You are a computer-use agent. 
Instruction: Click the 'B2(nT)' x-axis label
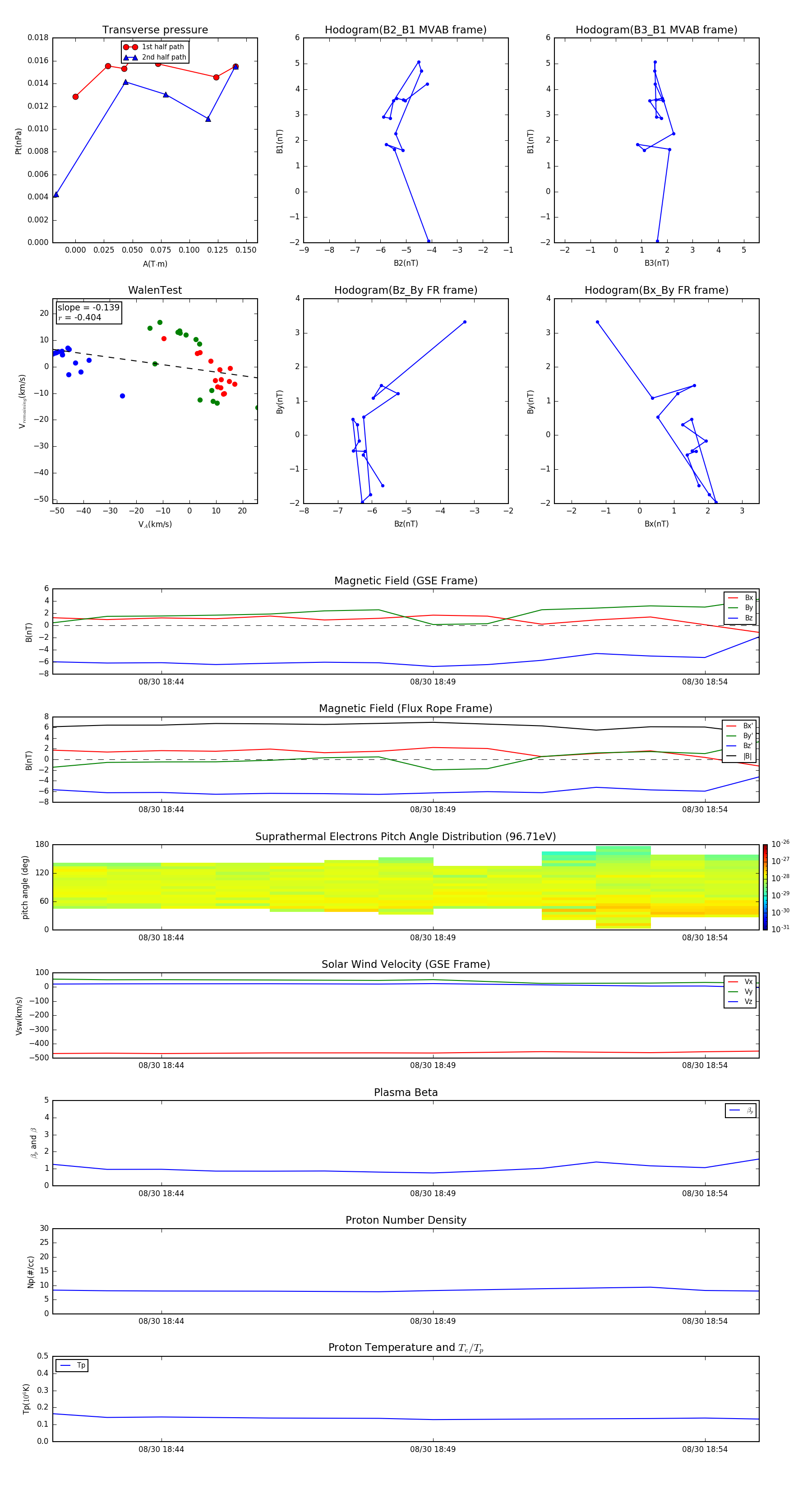pyautogui.click(x=406, y=263)
